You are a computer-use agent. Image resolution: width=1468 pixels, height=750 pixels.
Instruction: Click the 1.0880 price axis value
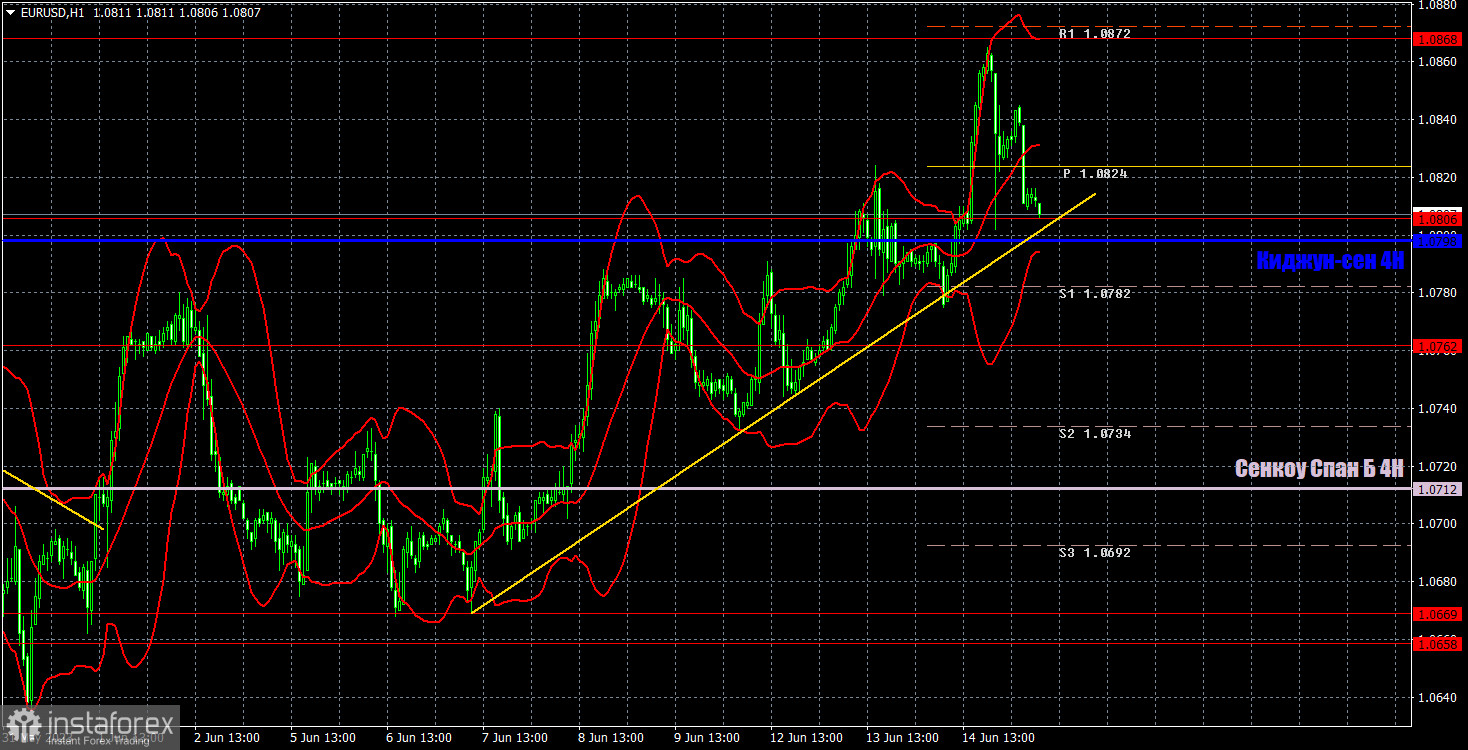1438,5
